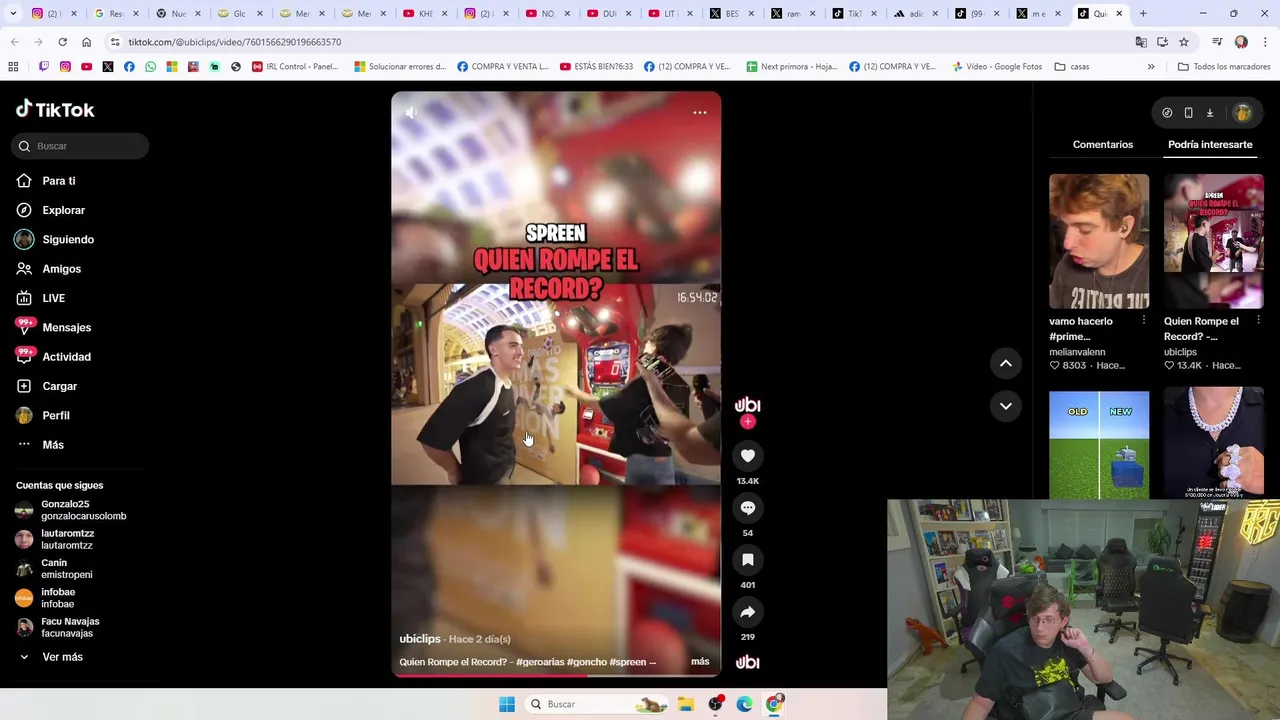Screen dimensions: 1280x720
Task: Go to previous video with up chevron
Action: pos(1005,363)
